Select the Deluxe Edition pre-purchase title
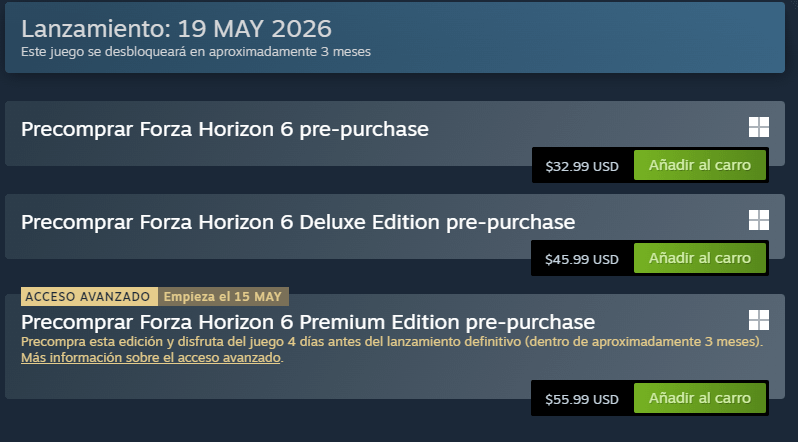 pyautogui.click(x=297, y=222)
